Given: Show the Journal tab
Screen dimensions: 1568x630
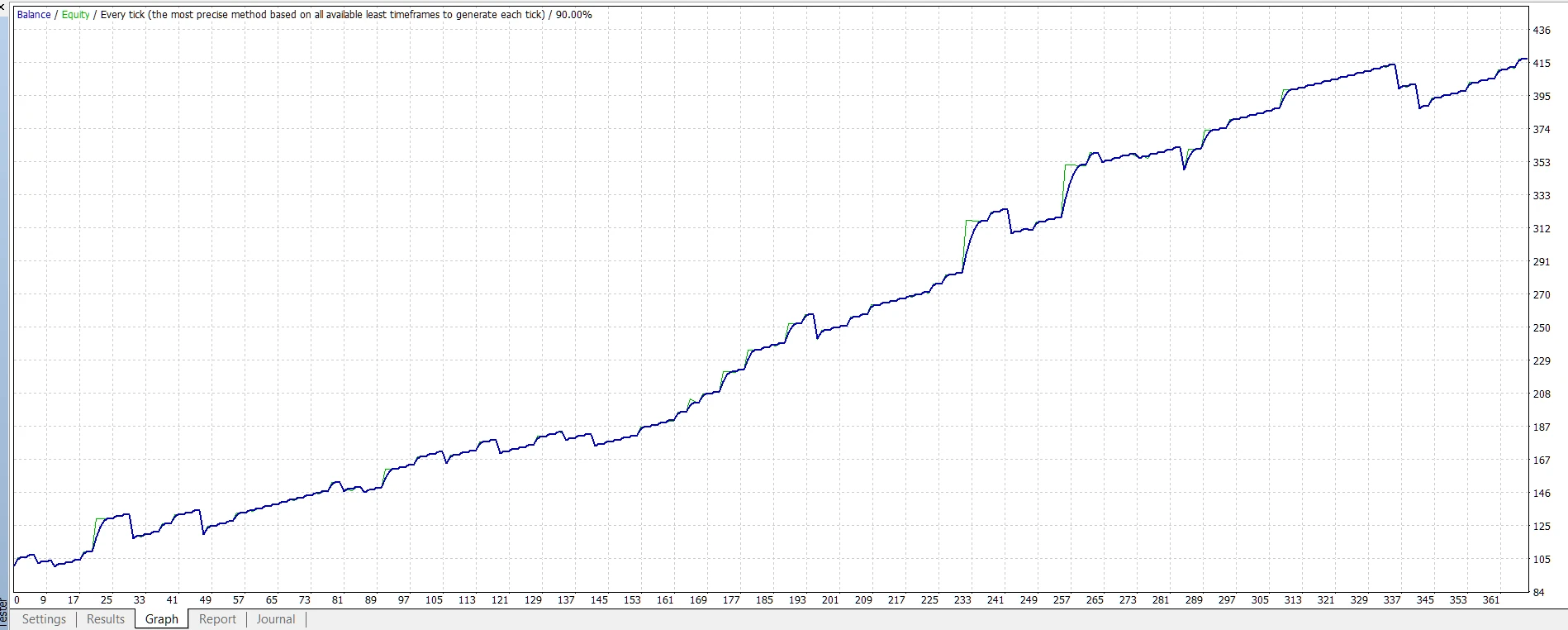Looking at the screenshot, I should [276, 619].
